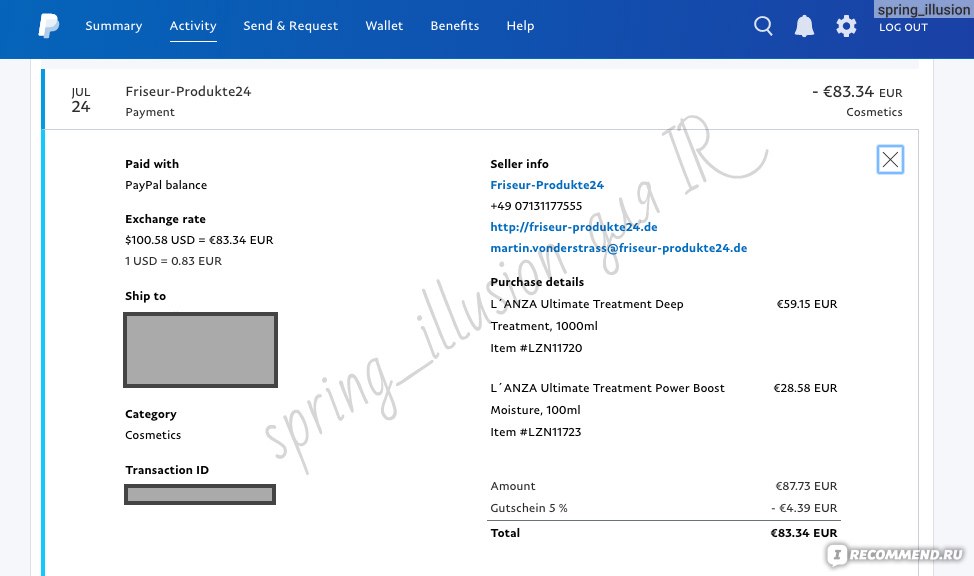
Task: Click the bold Total value €83.34 EUR
Action: 804,533
